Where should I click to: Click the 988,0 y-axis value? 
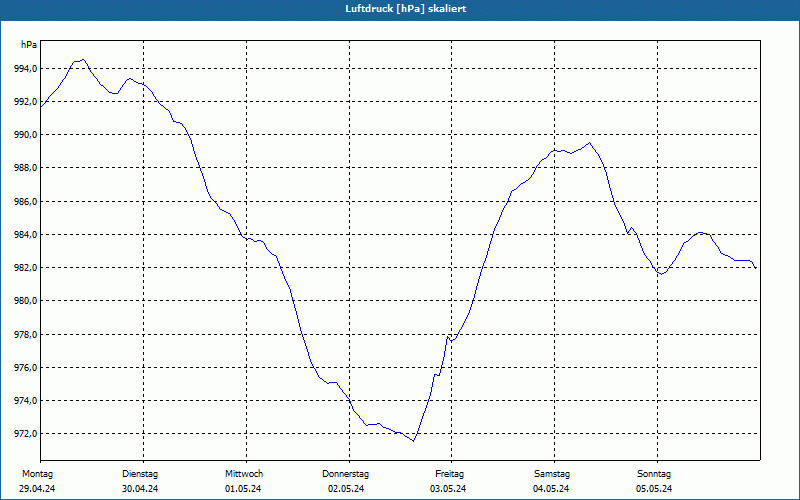click(x=27, y=168)
